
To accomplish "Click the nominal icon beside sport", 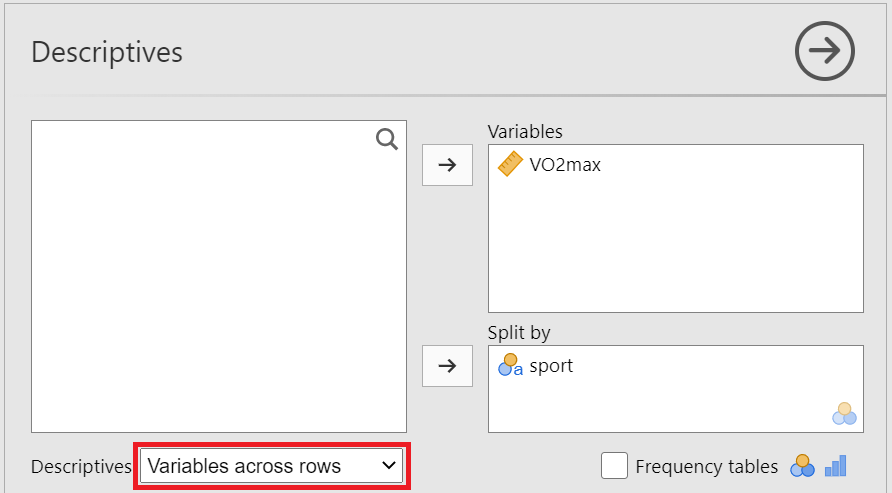I will click(510, 366).
